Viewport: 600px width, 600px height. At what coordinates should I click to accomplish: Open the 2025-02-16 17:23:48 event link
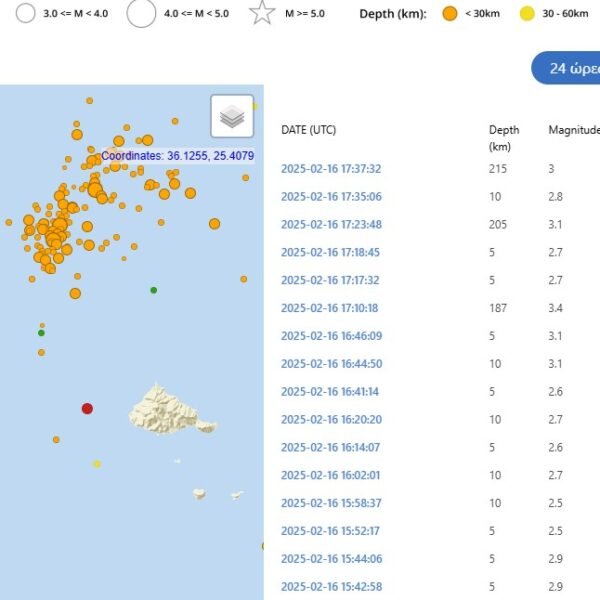(x=331, y=225)
